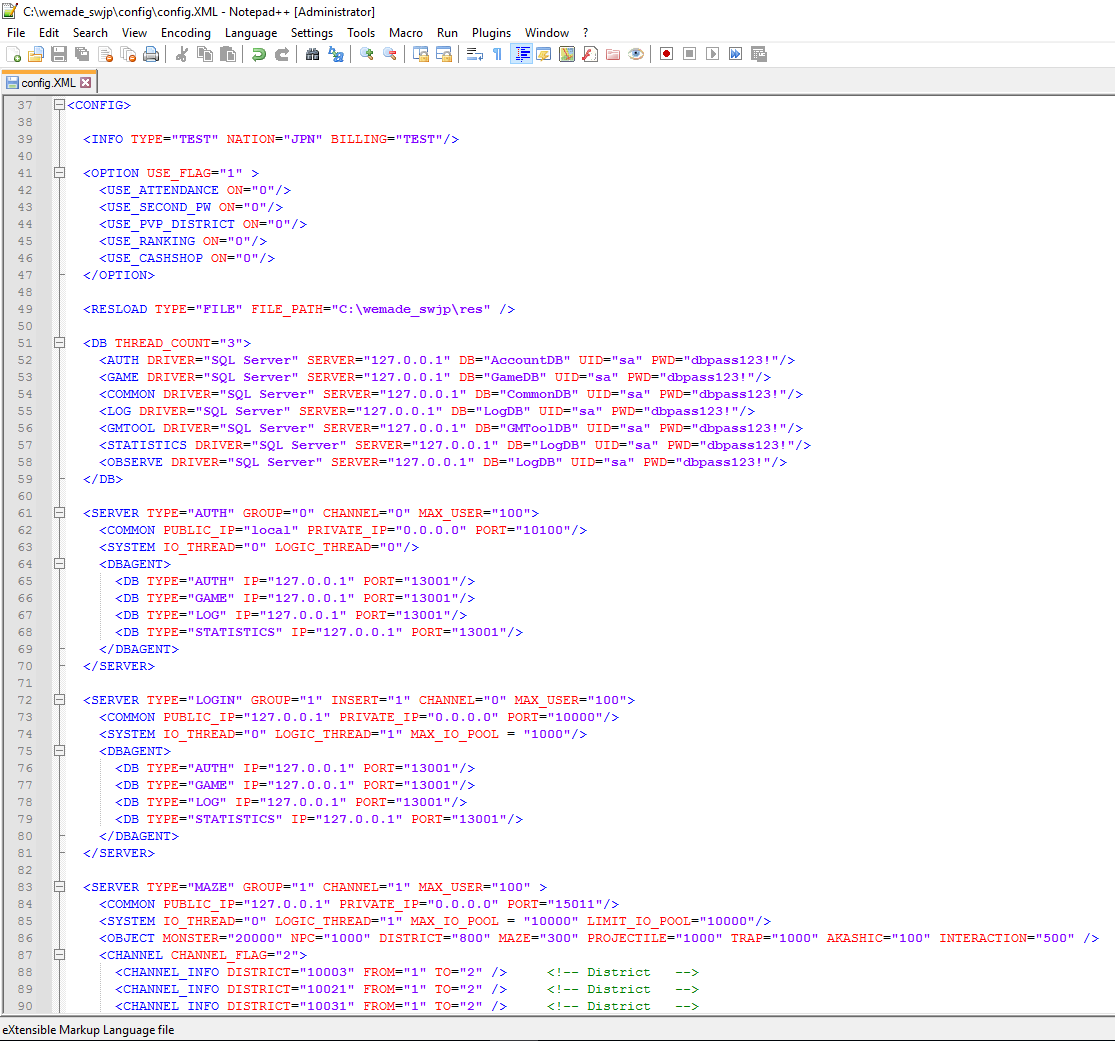Click the Zoom In magnifier icon
The width and height of the screenshot is (1115, 1041).
click(366, 54)
